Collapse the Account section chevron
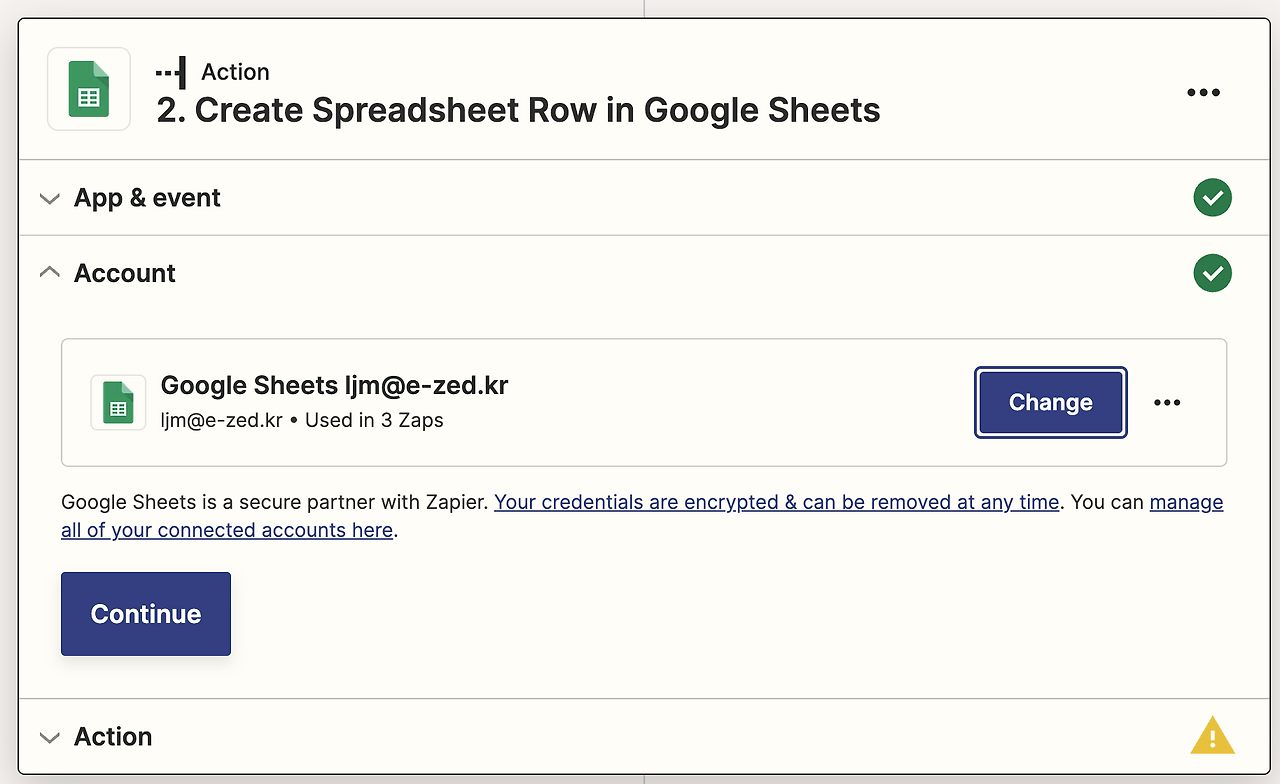 tap(49, 273)
